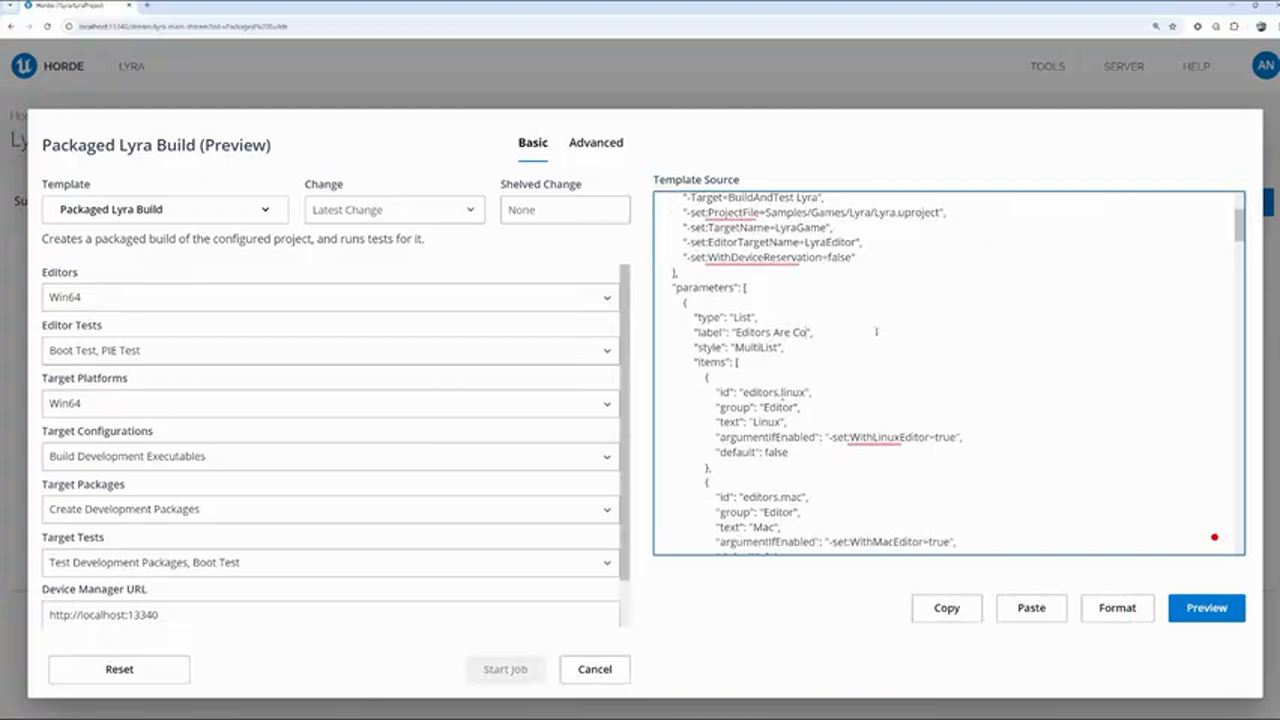The image size is (1280, 720).
Task: Click the Format button
Action: pyautogui.click(x=1117, y=608)
